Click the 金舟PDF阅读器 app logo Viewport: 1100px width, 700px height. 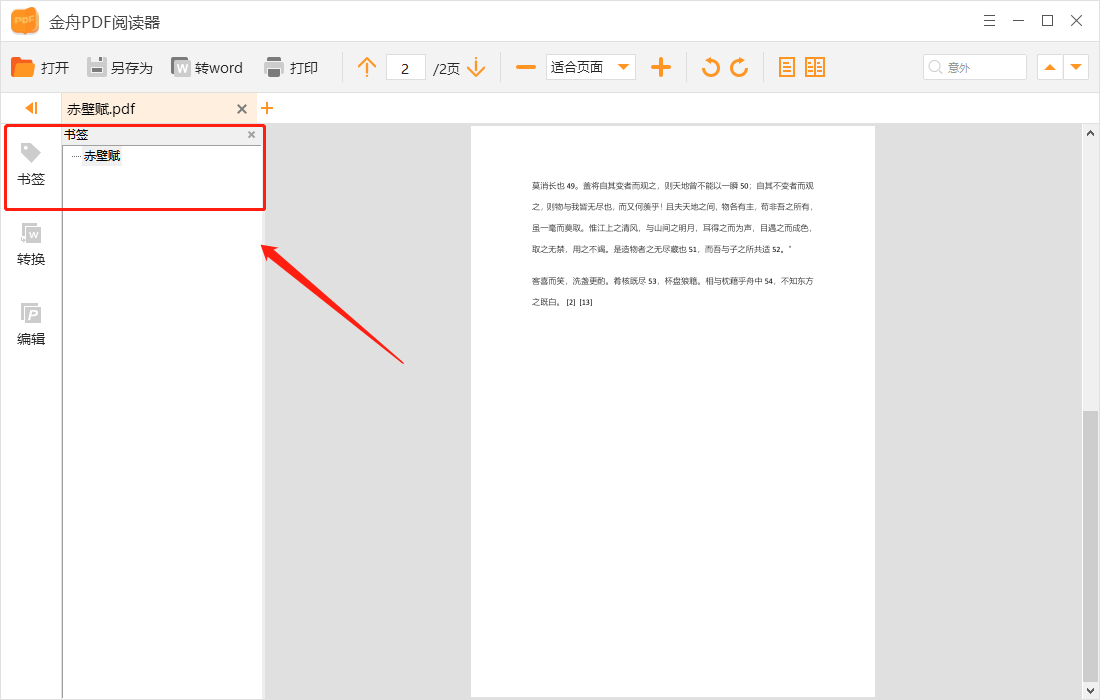(x=25, y=21)
